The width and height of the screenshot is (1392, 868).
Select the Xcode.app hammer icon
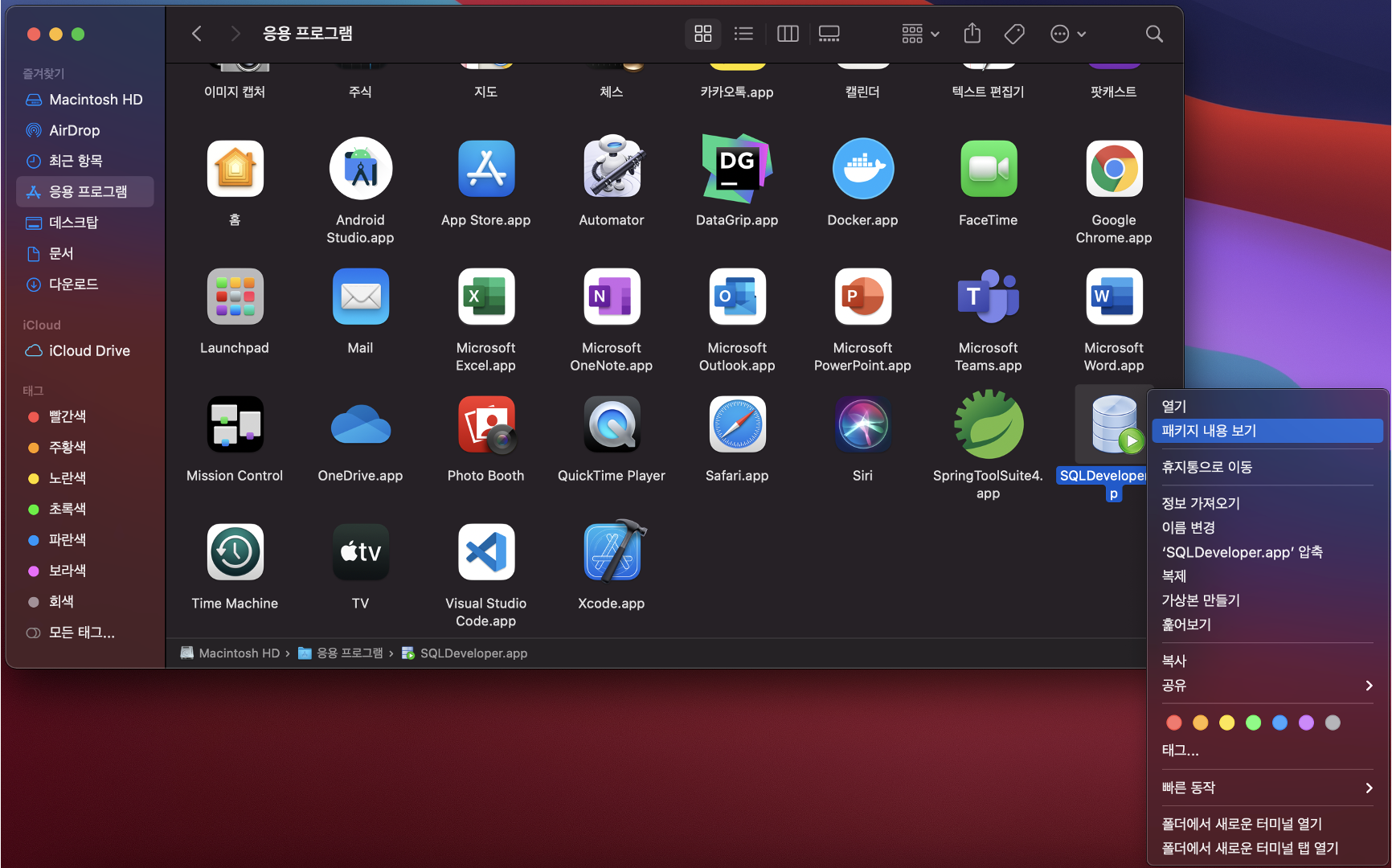tap(614, 551)
